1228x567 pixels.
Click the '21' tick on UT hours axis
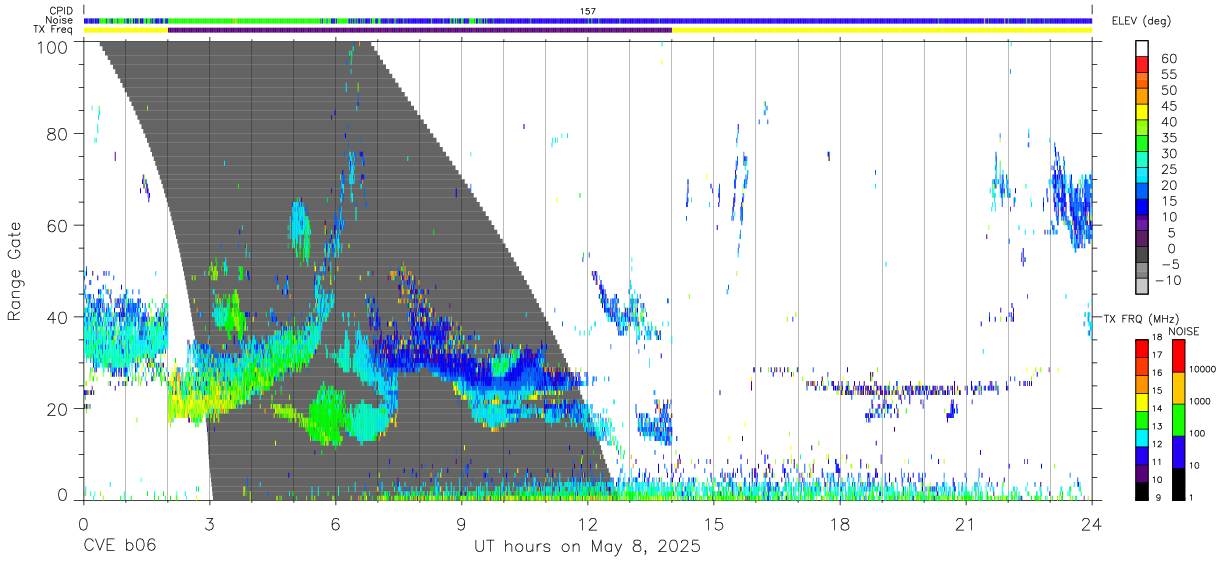coord(966,523)
